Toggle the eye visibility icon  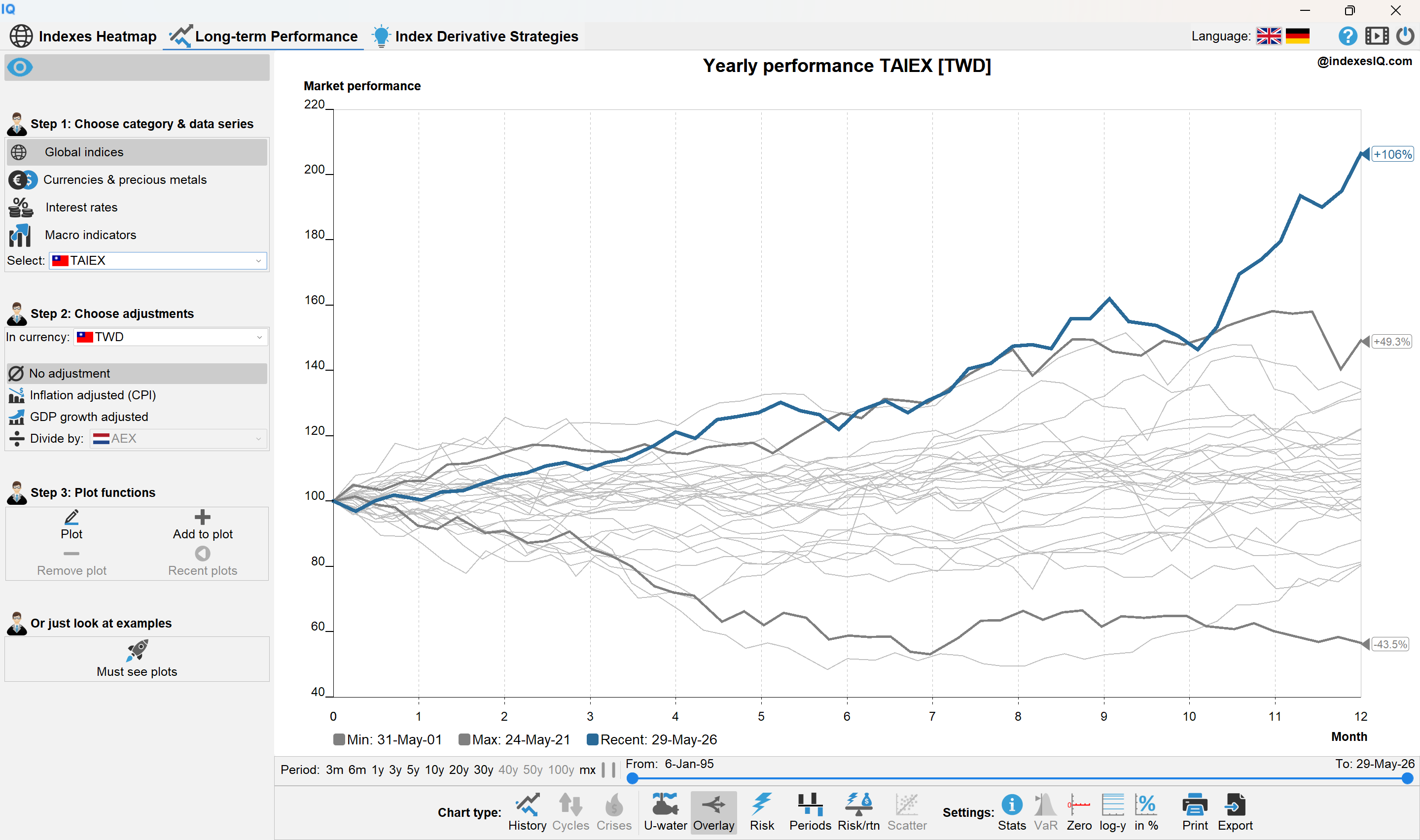click(20, 68)
